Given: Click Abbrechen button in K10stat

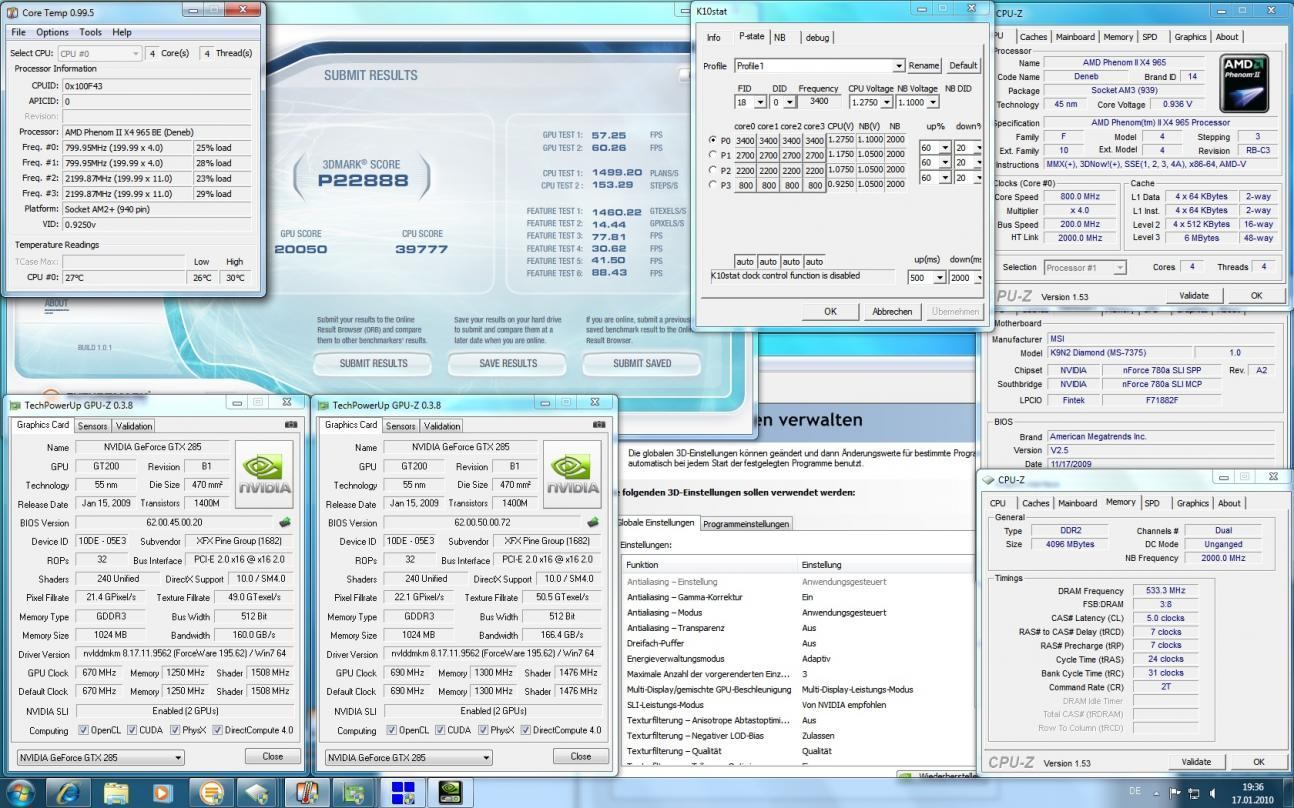Looking at the screenshot, I should click(891, 311).
